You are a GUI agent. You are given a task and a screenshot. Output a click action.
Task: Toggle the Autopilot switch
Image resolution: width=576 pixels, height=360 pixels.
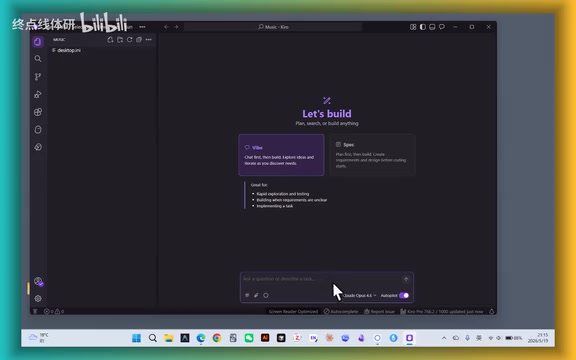(x=404, y=296)
